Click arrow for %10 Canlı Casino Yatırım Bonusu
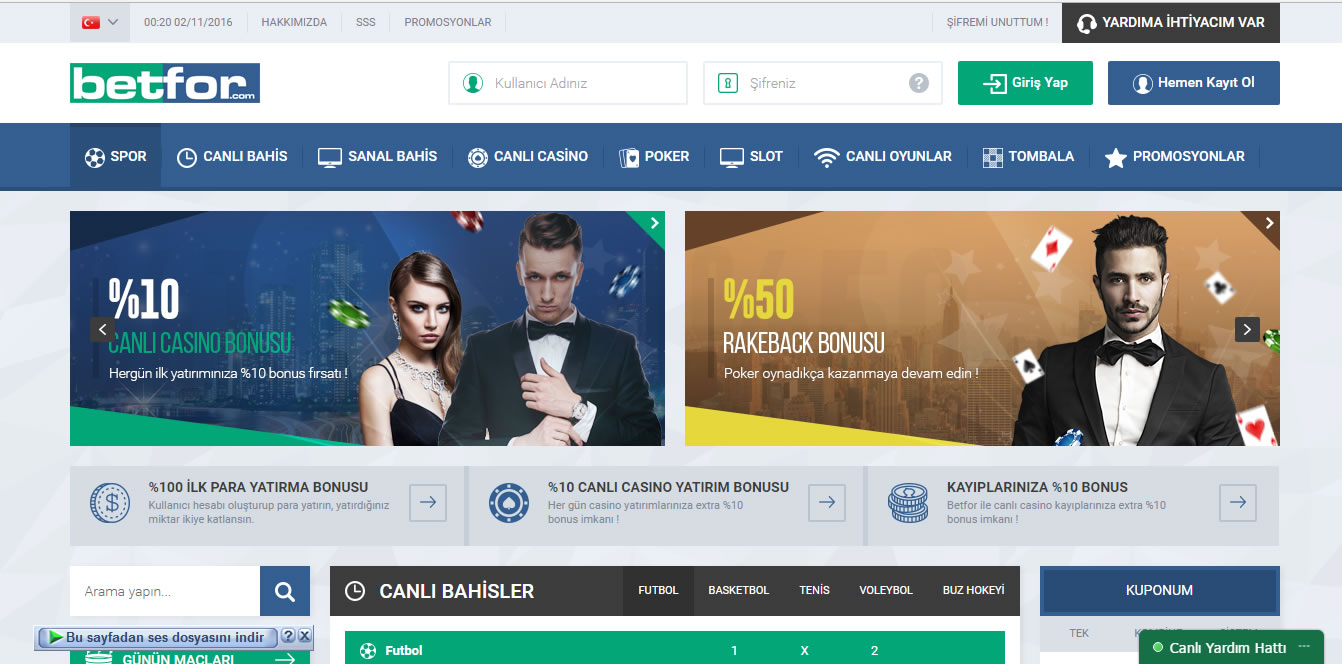The width and height of the screenshot is (1342, 664). 827,502
